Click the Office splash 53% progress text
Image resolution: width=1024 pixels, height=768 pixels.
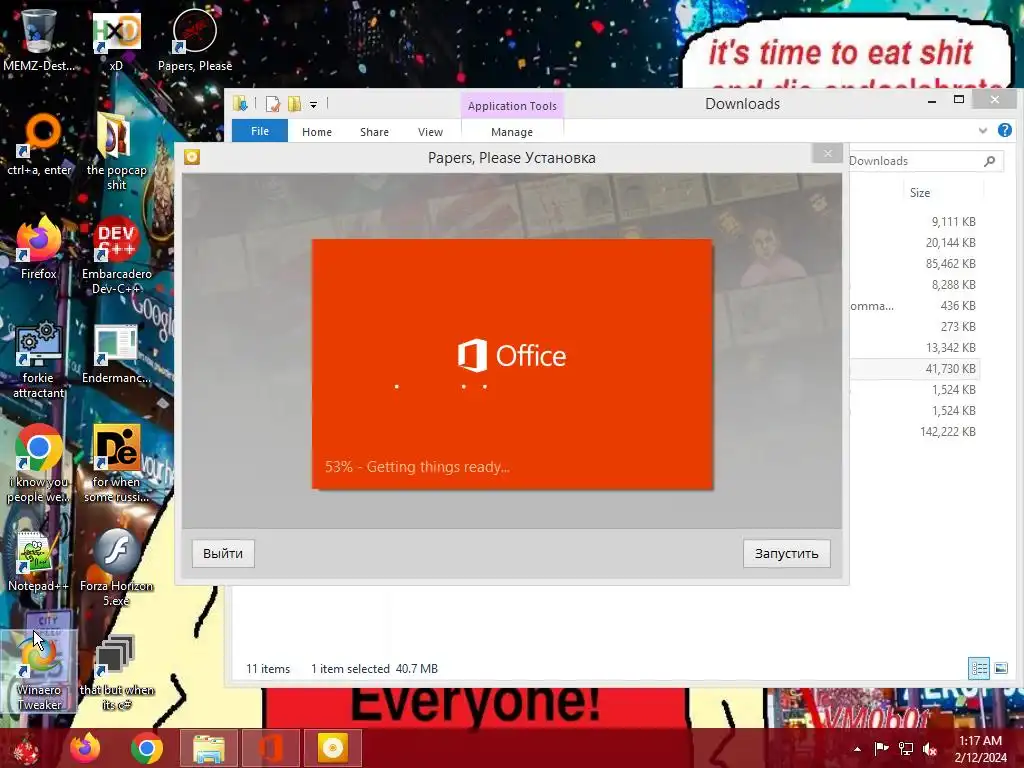click(x=417, y=467)
